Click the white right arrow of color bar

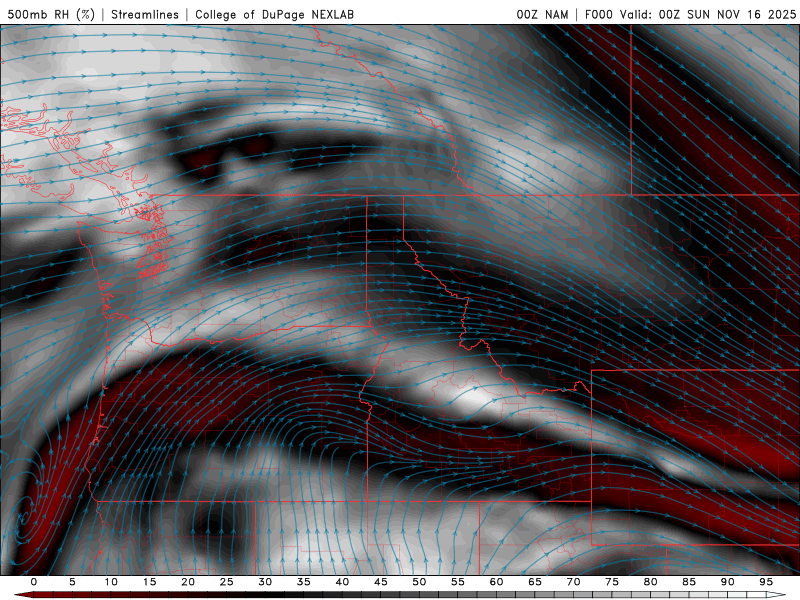point(776,595)
